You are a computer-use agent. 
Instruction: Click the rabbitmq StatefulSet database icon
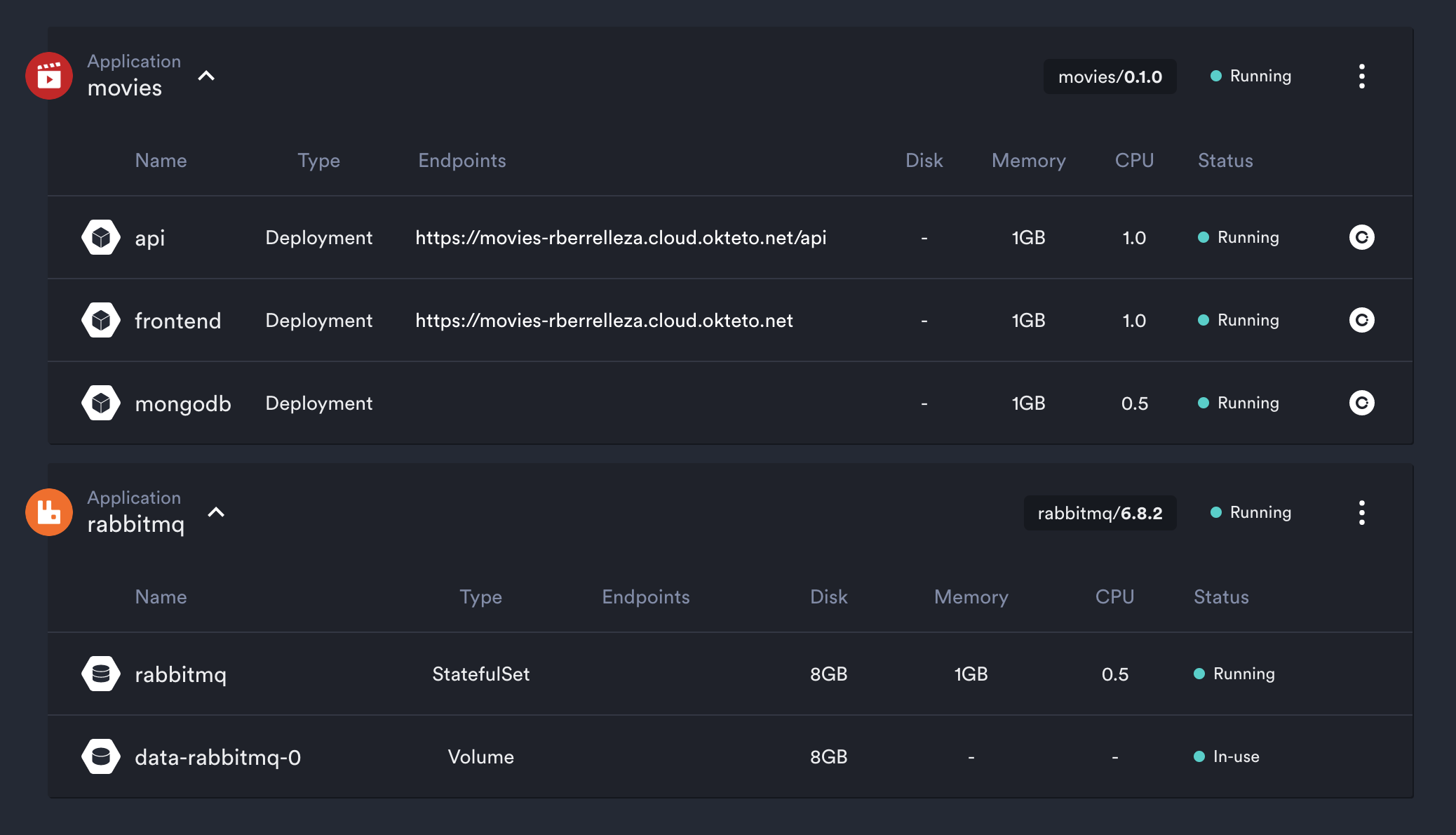(x=101, y=674)
